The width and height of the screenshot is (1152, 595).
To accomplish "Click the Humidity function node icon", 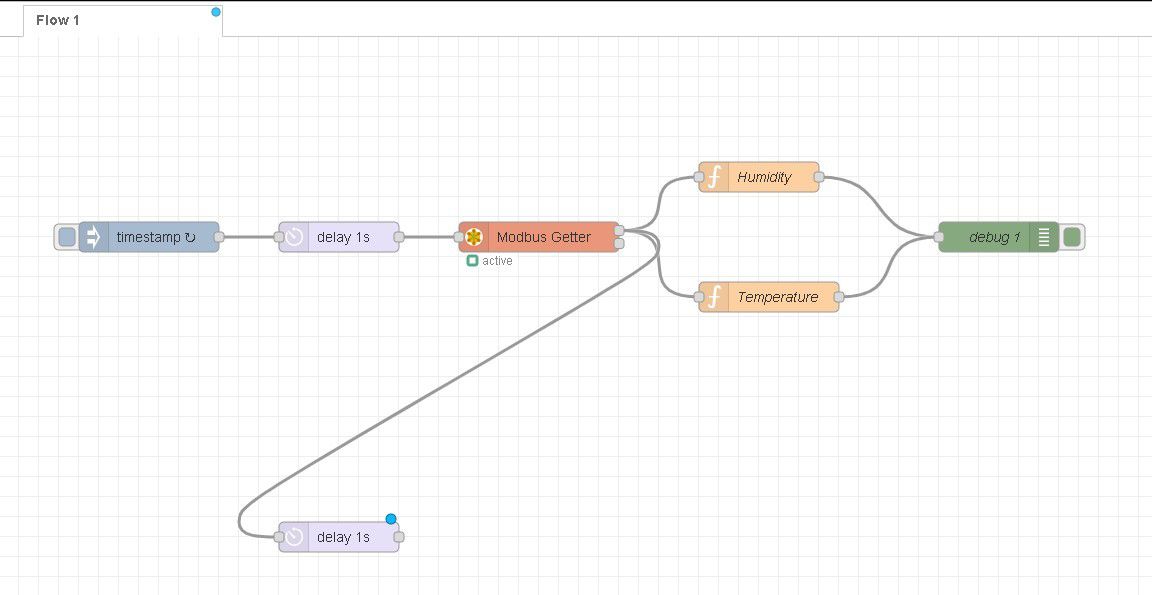I will pos(714,177).
